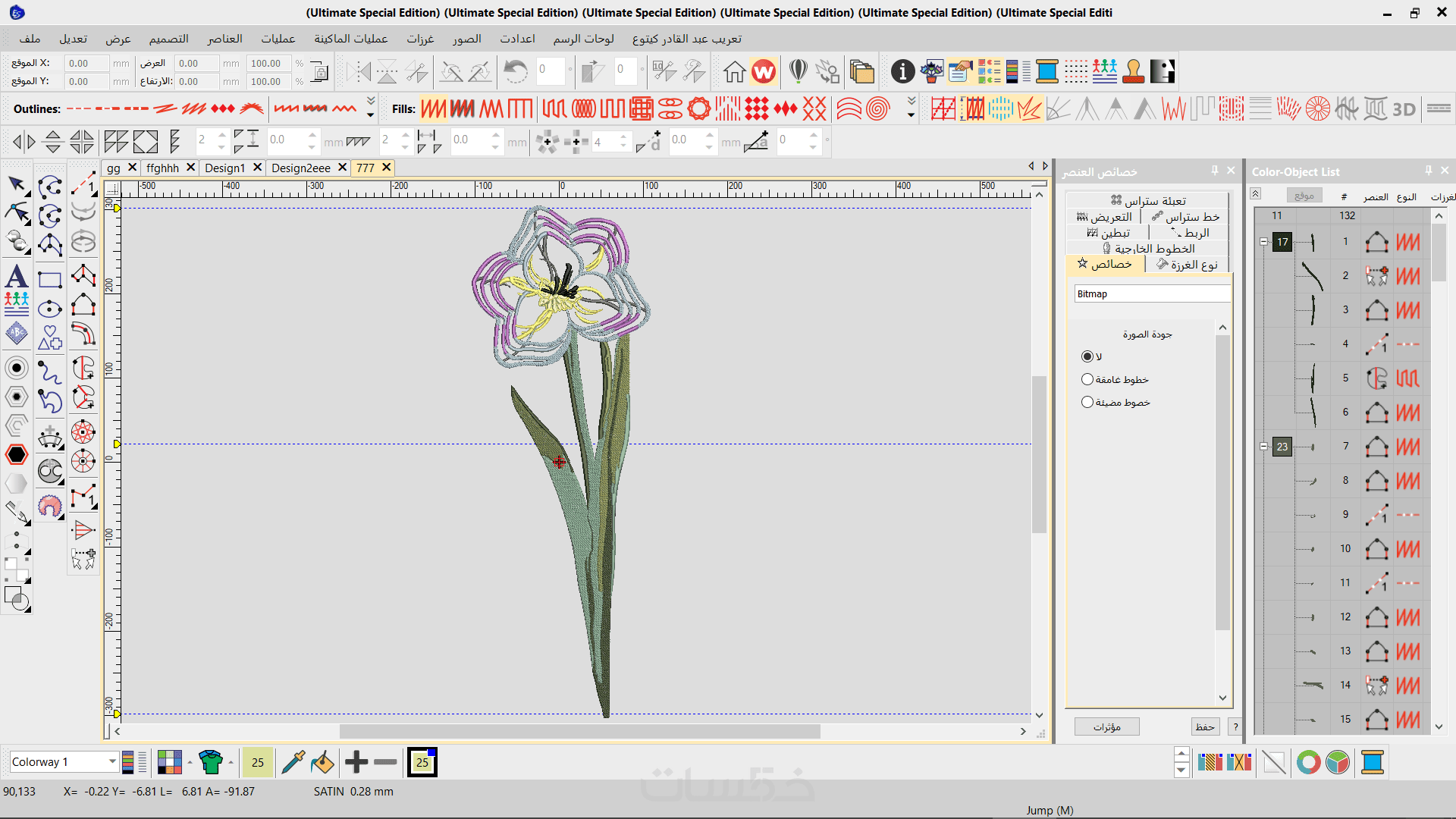1456x819 pixels.
Task: Click the 'حفظ' save button
Action: coord(1205,726)
